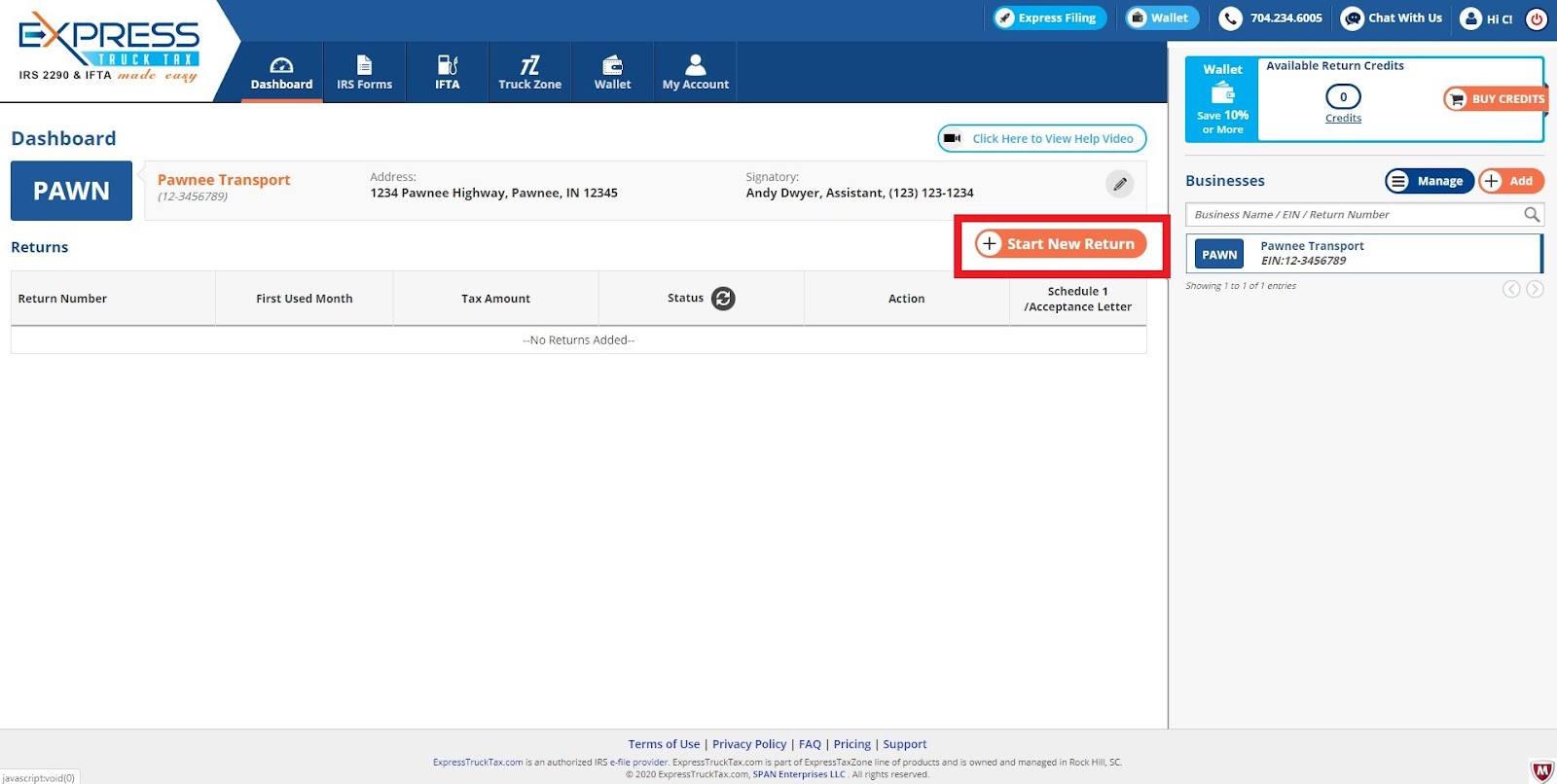The image size is (1557, 784).
Task: Add a new business
Action: click(x=1511, y=181)
